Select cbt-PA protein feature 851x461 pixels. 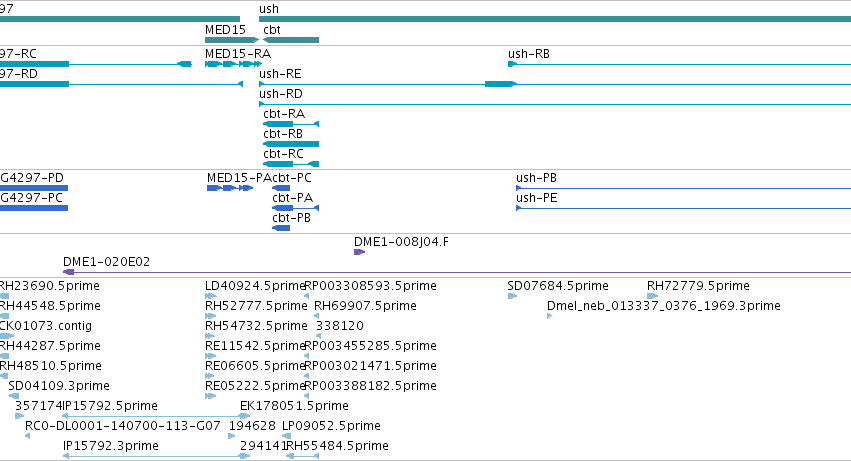(x=295, y=208)
